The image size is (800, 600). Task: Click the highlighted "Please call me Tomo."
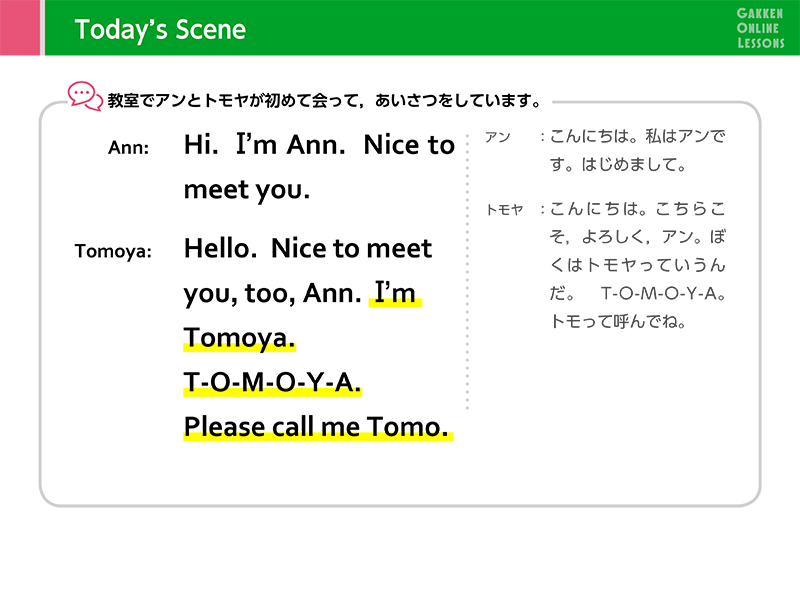click(x=316, y=428)
